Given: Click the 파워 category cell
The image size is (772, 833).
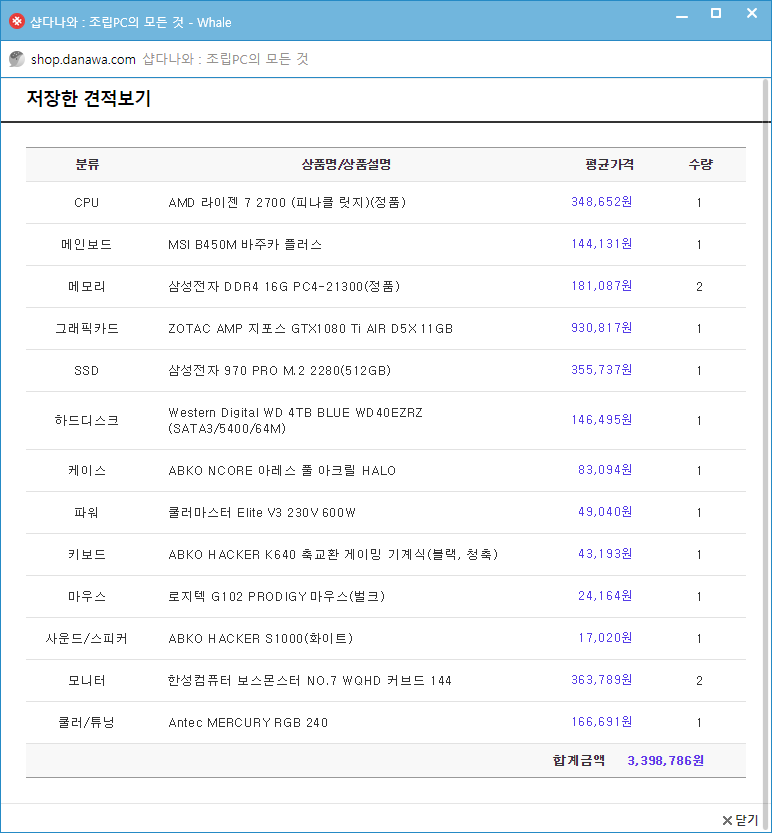Looking at the screenshot, I should (x=87, y=512).
